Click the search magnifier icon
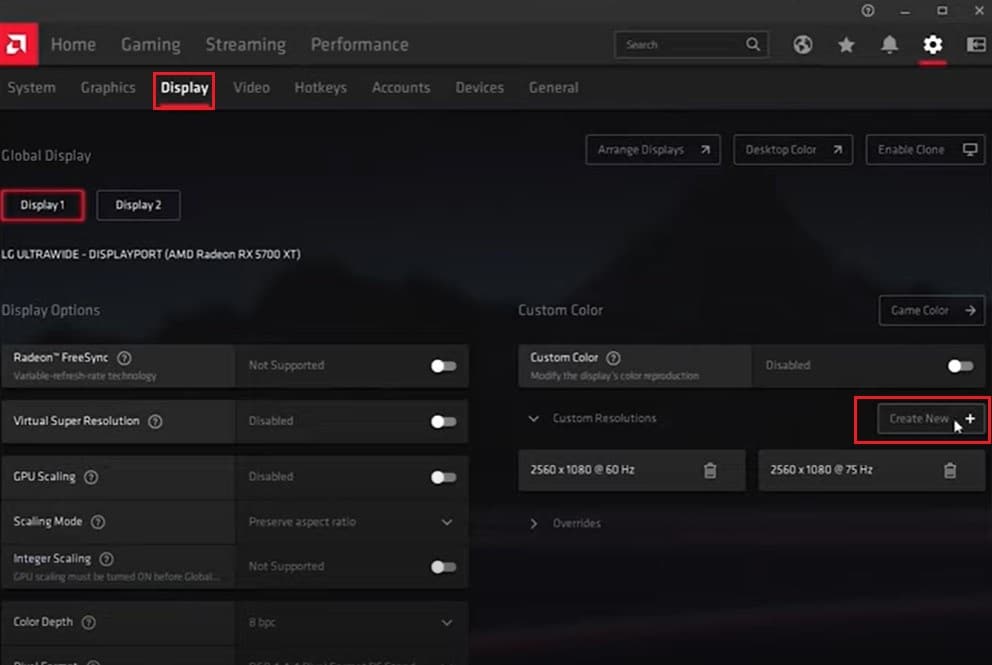992x665 pixels. (x=753, y=44)
